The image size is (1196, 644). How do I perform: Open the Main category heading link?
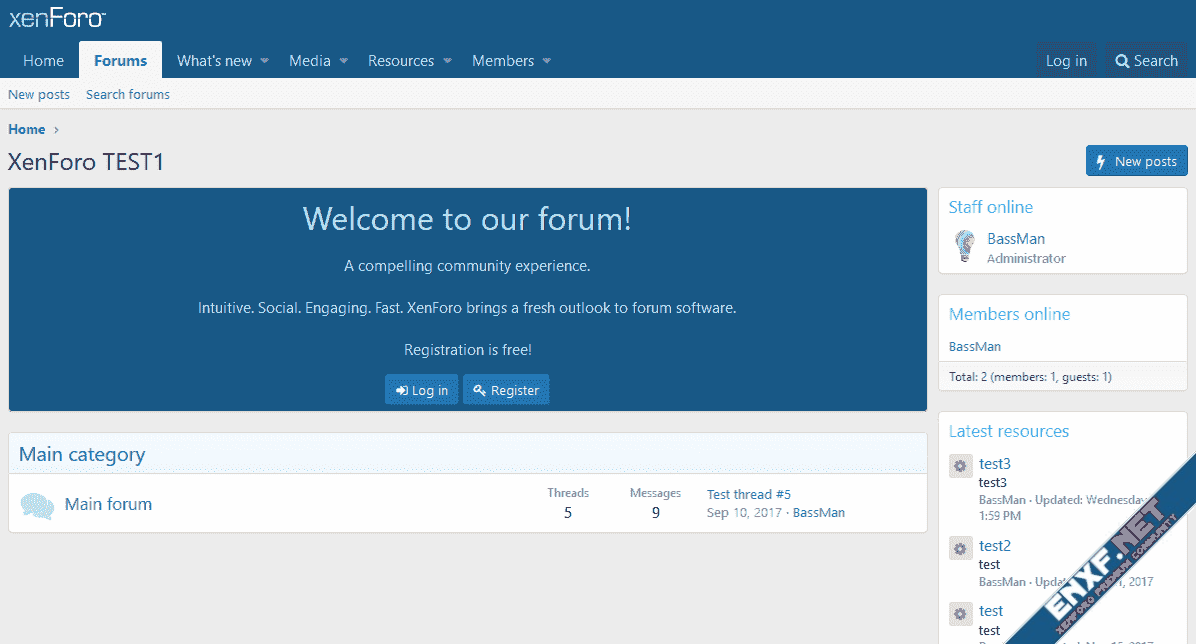pos(82,454)
